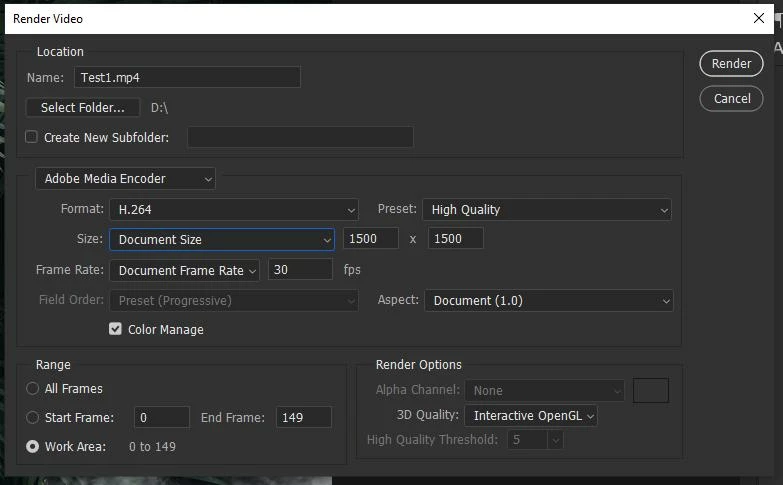This screenshot has height=485, width=783.
Task: Click the height field after the x
Action: 455,239
